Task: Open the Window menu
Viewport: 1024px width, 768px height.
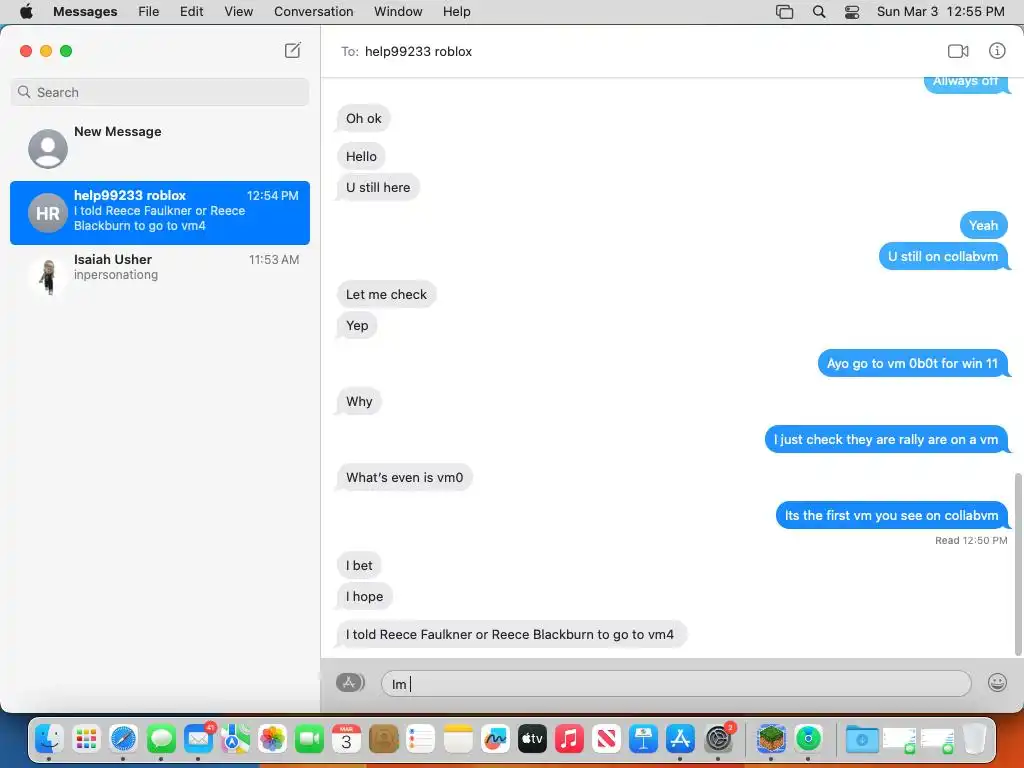Action: 398,11
